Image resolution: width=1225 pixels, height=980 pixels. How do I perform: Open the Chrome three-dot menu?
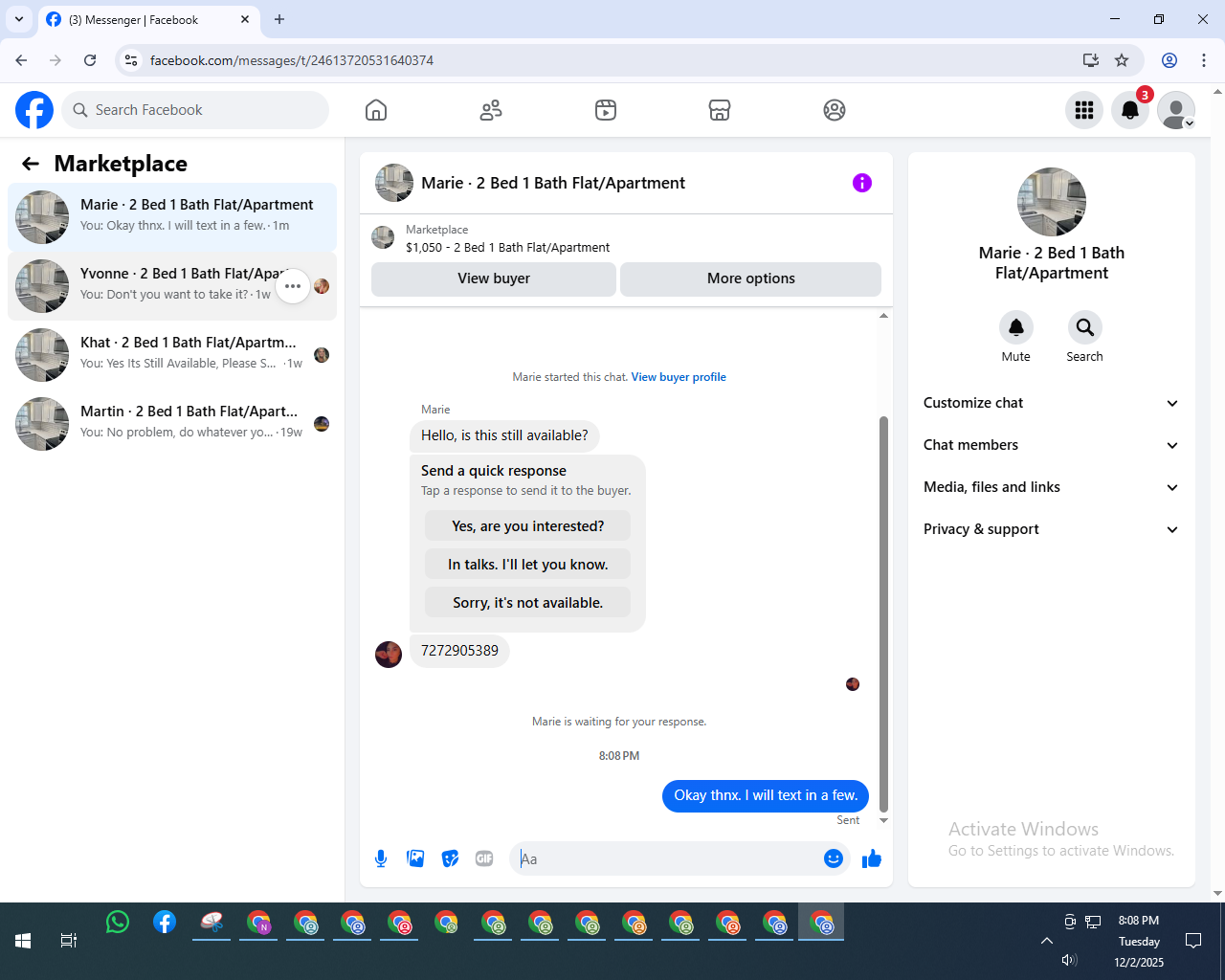tap(1204, 60)
